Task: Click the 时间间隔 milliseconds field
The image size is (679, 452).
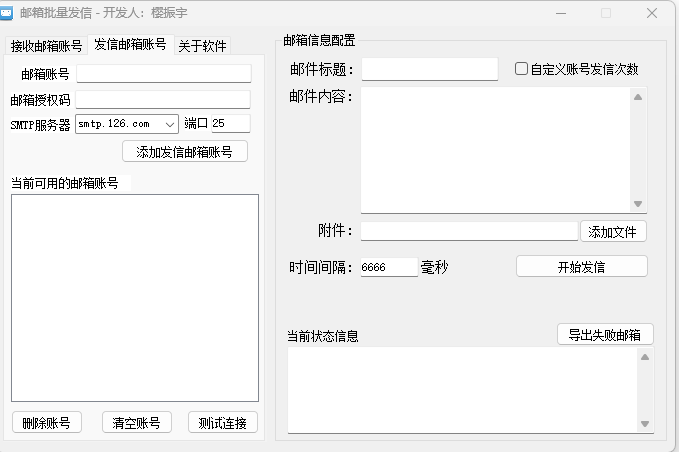Action: point(387,267)
